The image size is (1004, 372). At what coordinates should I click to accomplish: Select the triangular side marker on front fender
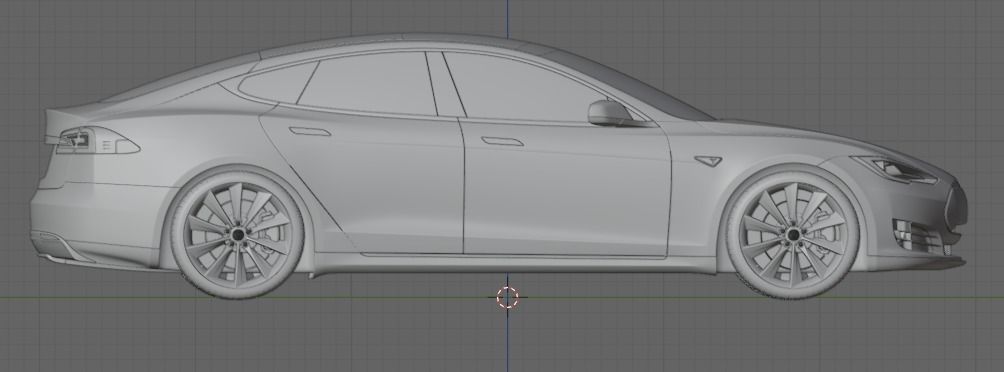(x=708, y=160)
